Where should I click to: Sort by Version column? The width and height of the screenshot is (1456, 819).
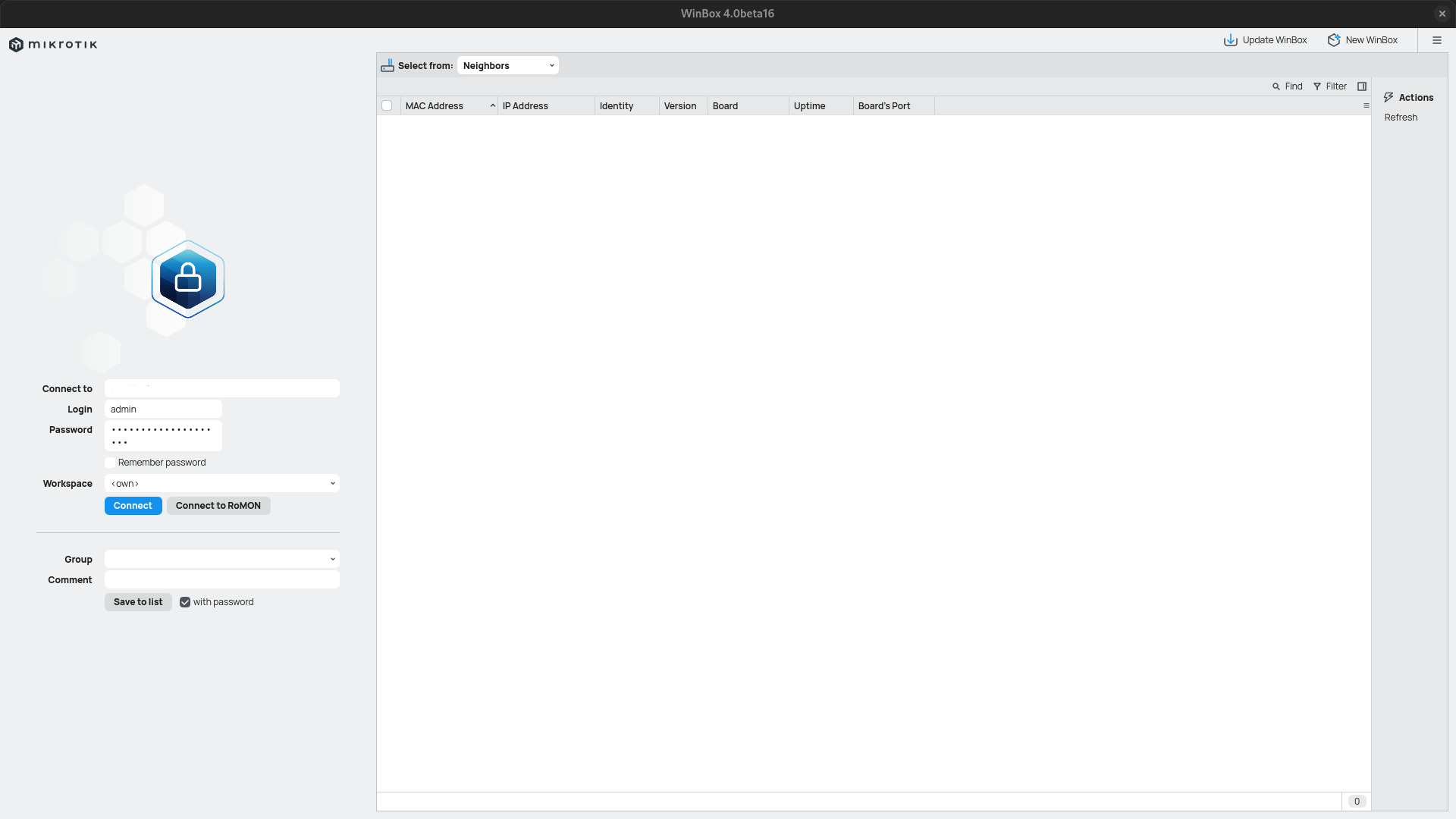[x=683, y=106]
